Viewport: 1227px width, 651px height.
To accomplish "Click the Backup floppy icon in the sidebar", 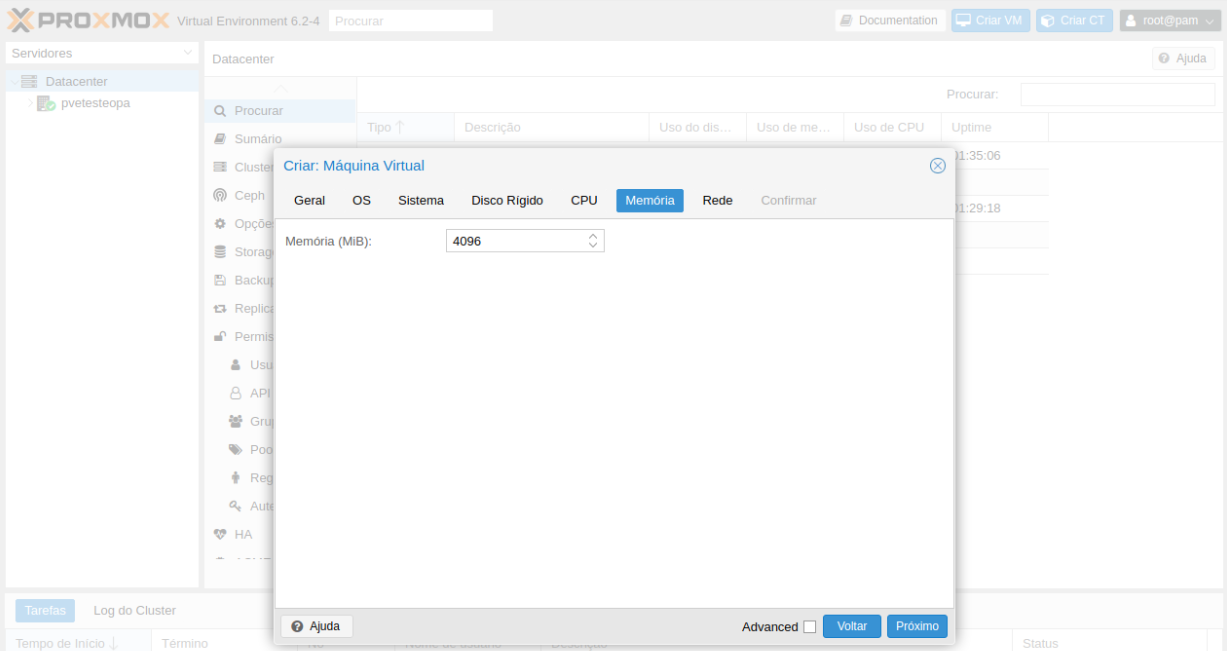I will click(220, 280).
